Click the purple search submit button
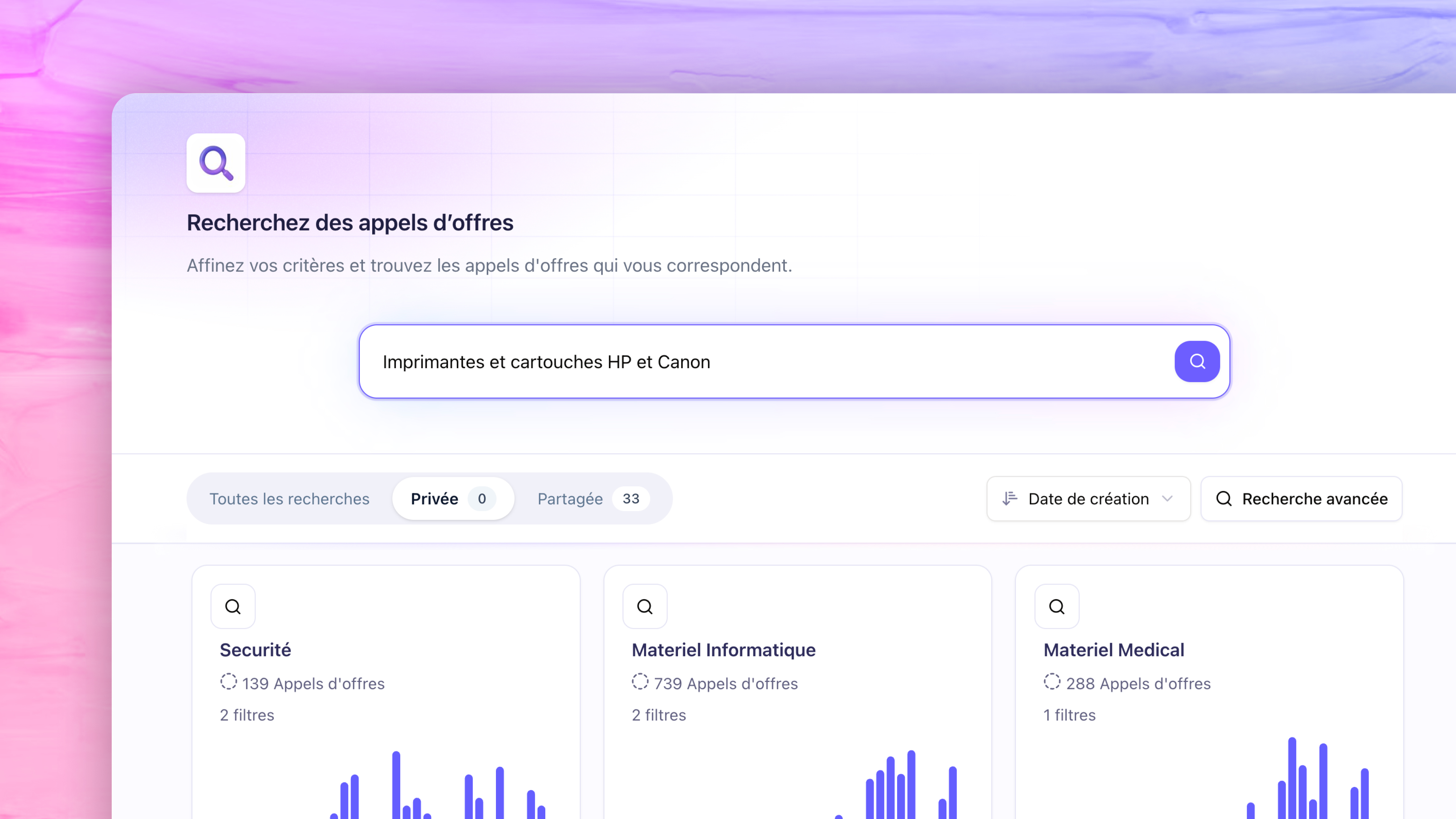Screen dimensions: 1456x819 point(1196,361)
